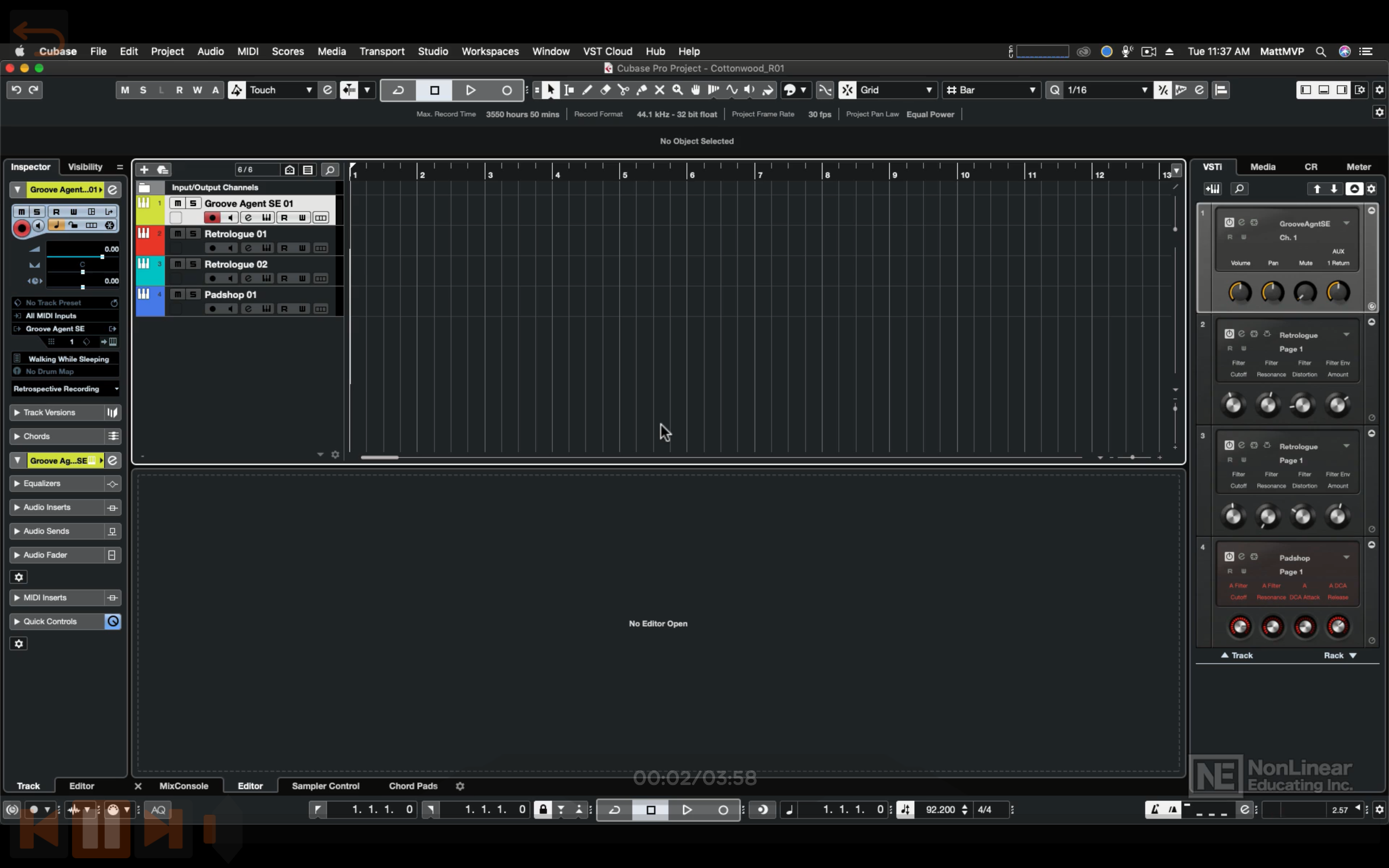
Task: Select the Zoom magnifier tool
Action: click(678, 90)
